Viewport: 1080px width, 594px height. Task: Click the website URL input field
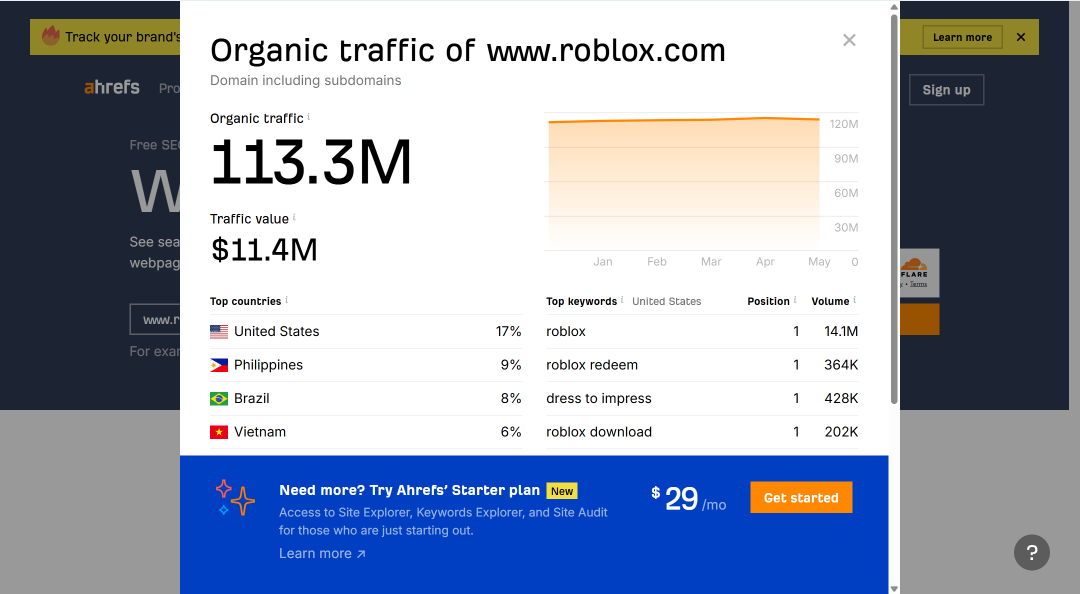click(x=155, y=320)
